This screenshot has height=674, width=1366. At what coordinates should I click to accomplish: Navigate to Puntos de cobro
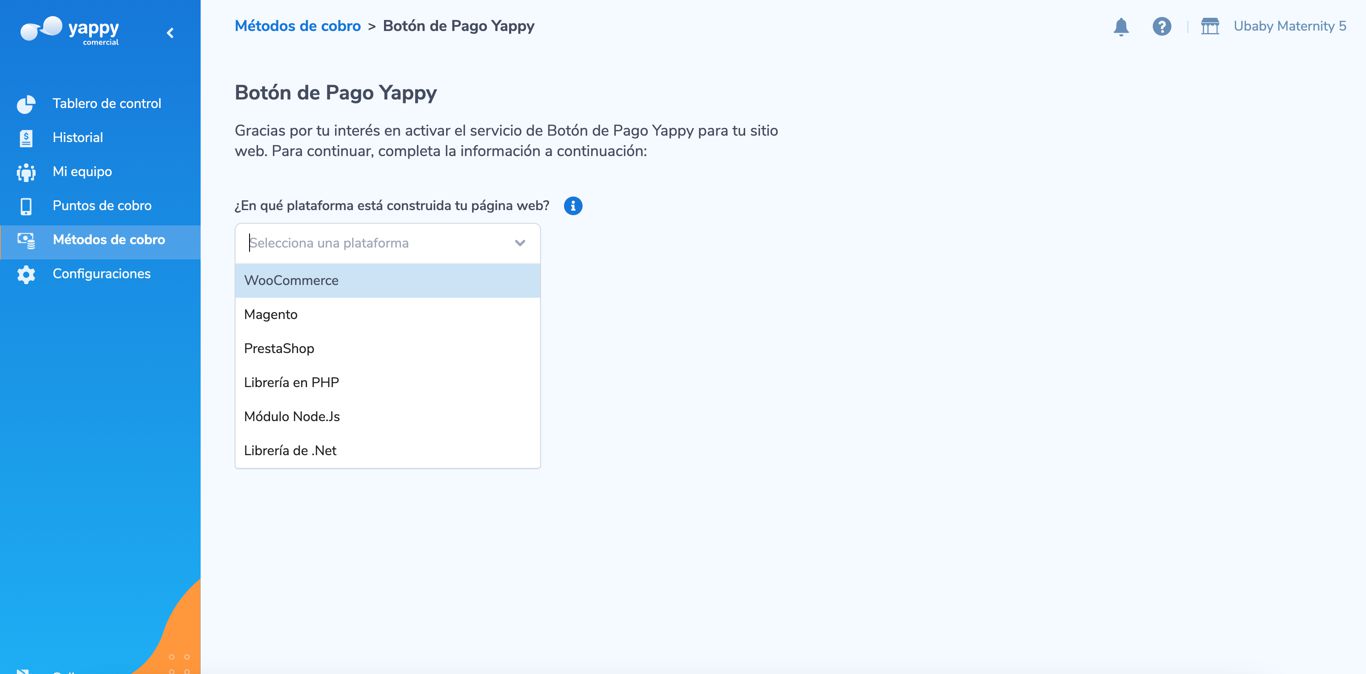(x=102, y=206)
